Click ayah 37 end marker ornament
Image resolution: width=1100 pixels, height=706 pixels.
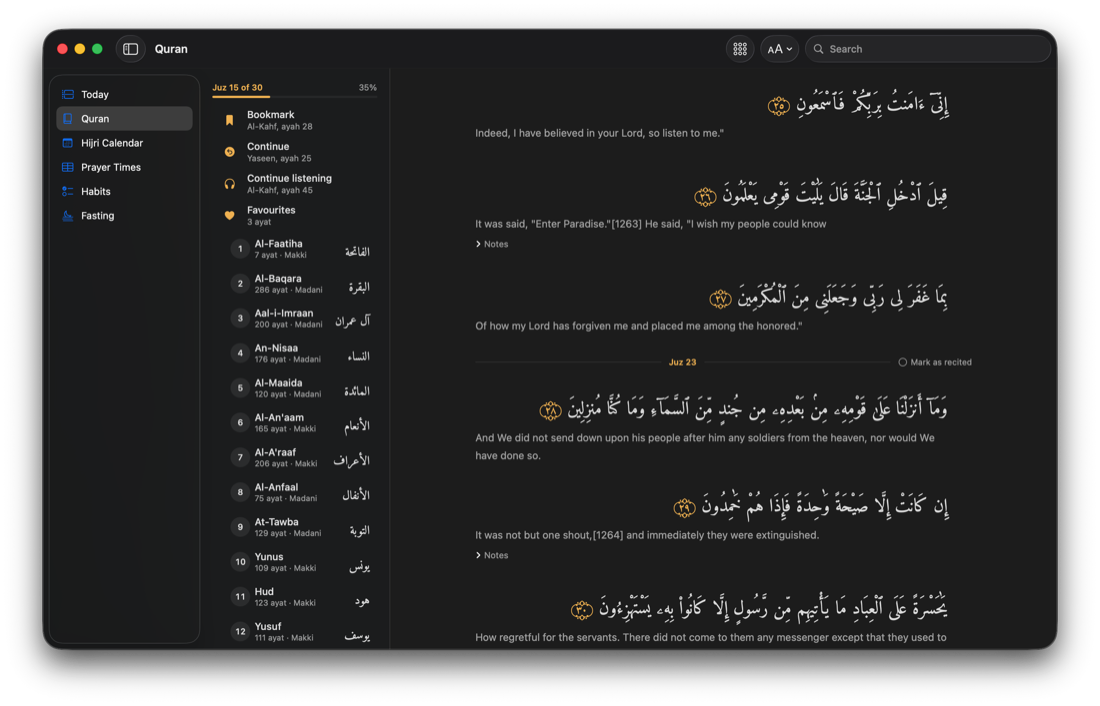click(x=720, y=299)
